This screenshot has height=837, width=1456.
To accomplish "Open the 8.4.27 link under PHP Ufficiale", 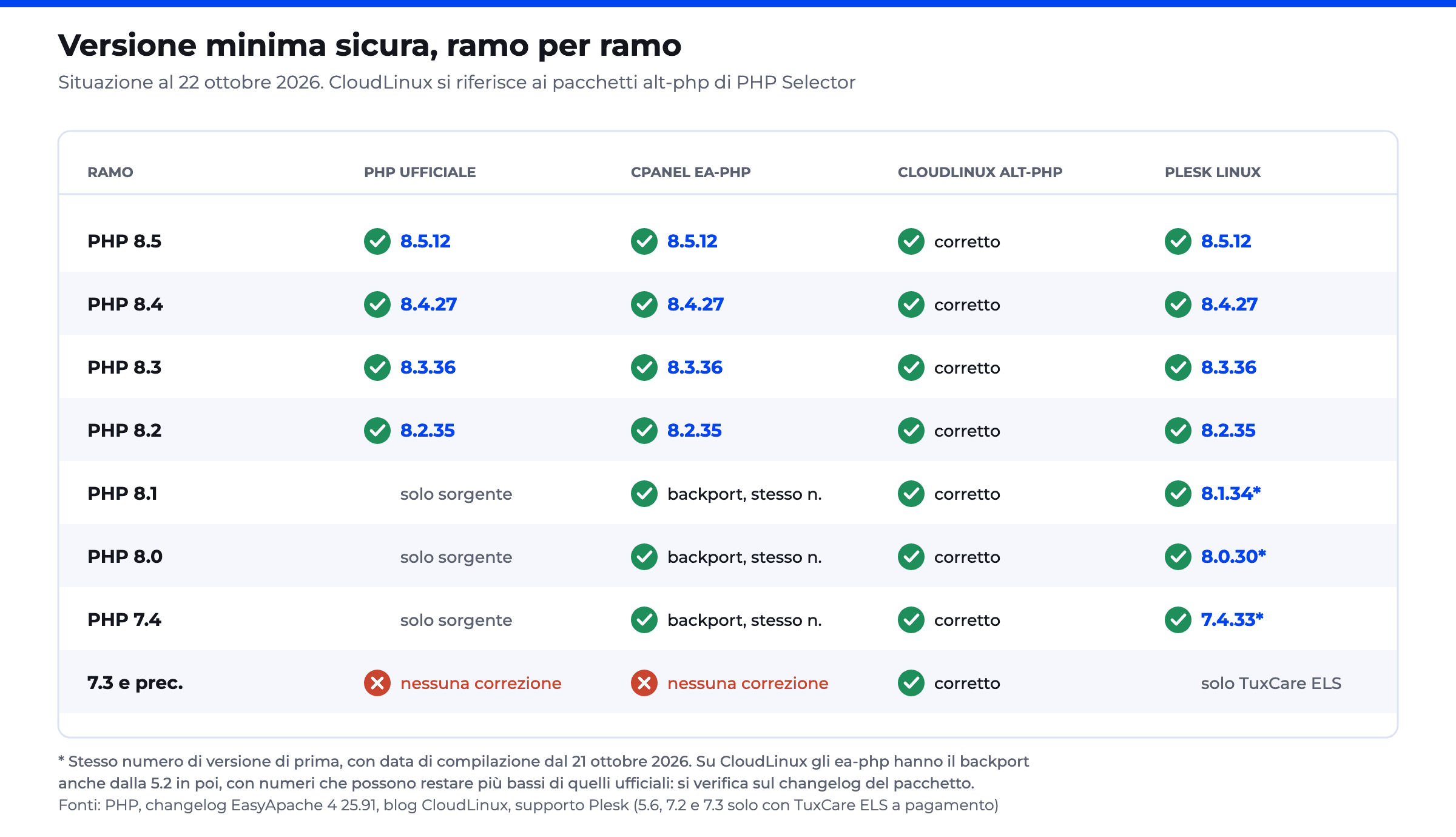I will click(428, 304).
